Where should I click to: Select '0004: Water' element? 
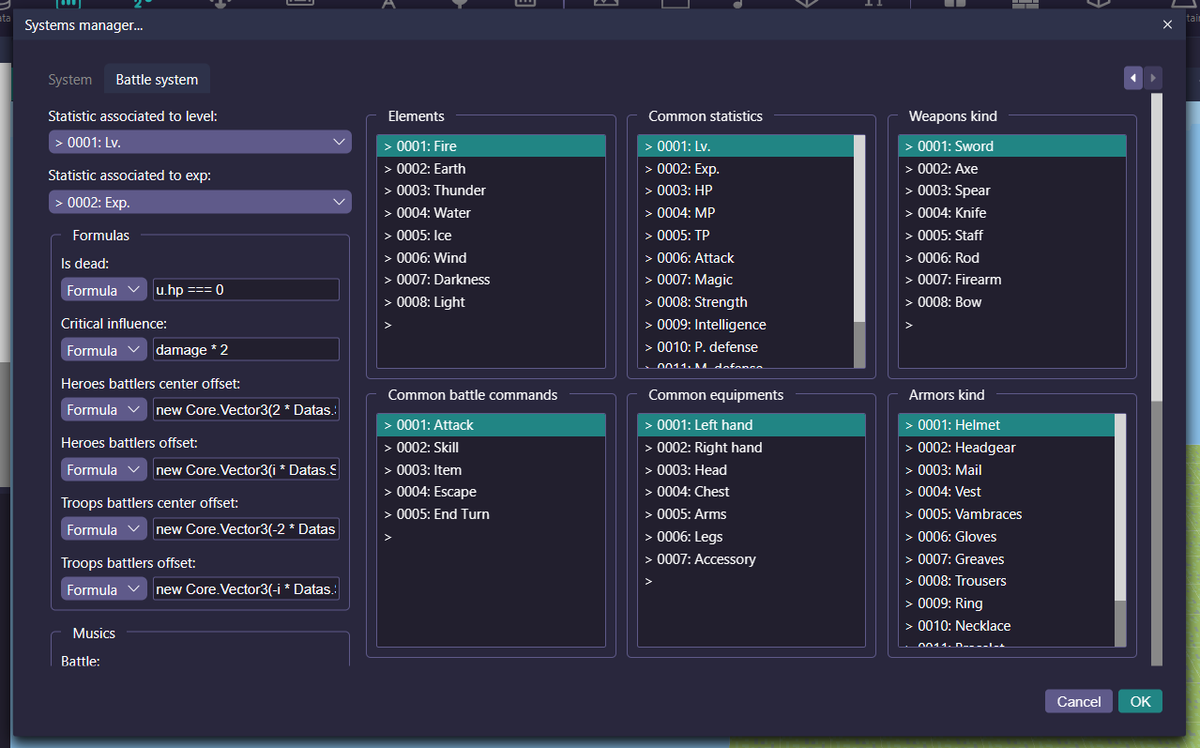pyautogui.click(x=491, y=213)
